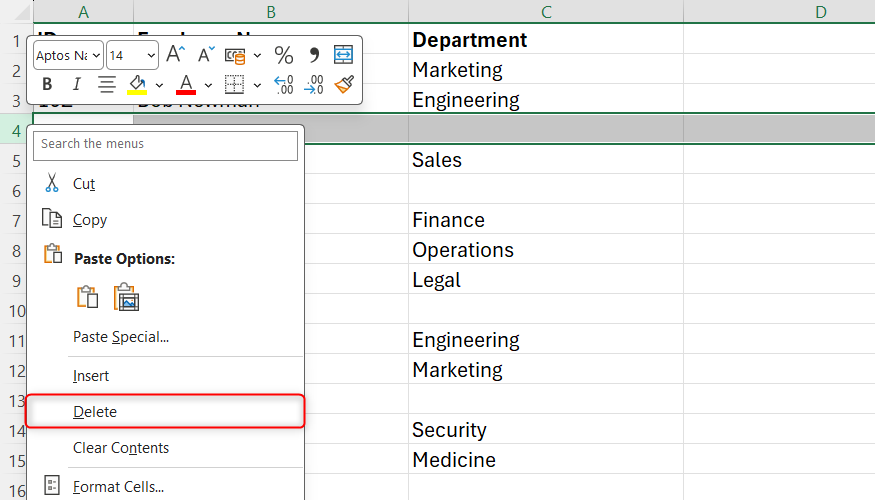Merge and center cells icon
Image resolution: width=875 pixels, height=500 pixels.
pos(343,55)
